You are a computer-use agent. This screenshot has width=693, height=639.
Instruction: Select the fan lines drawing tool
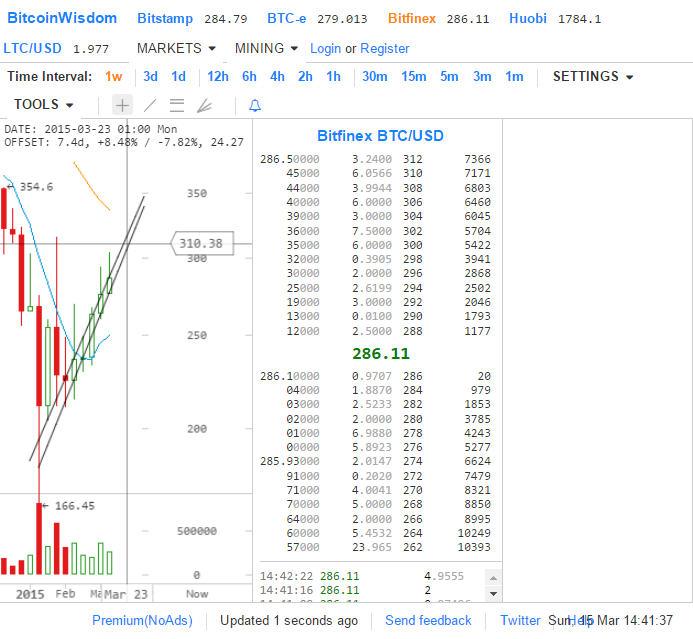pyautogui.click(x=204, y=105)
